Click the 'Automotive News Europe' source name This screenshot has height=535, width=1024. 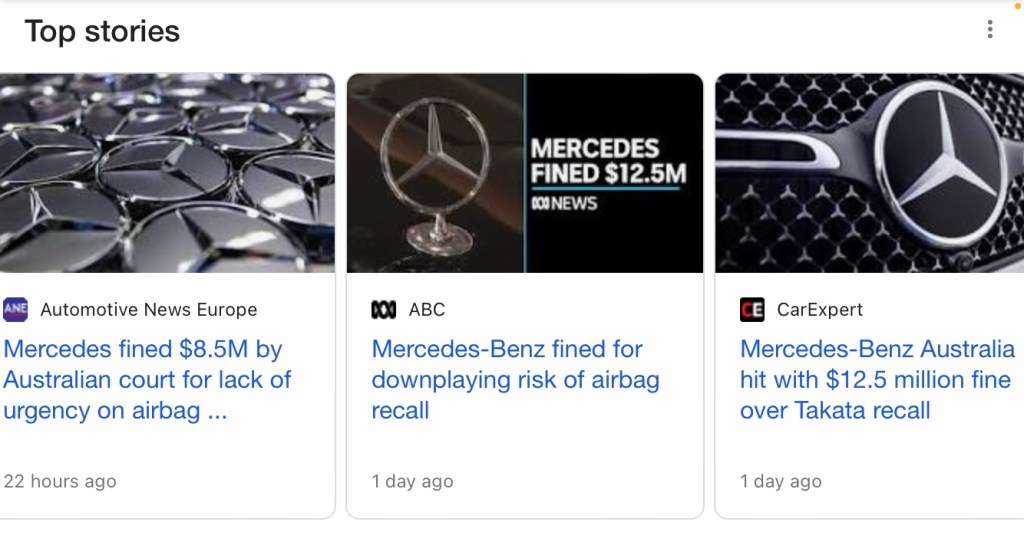click(149, 310)
